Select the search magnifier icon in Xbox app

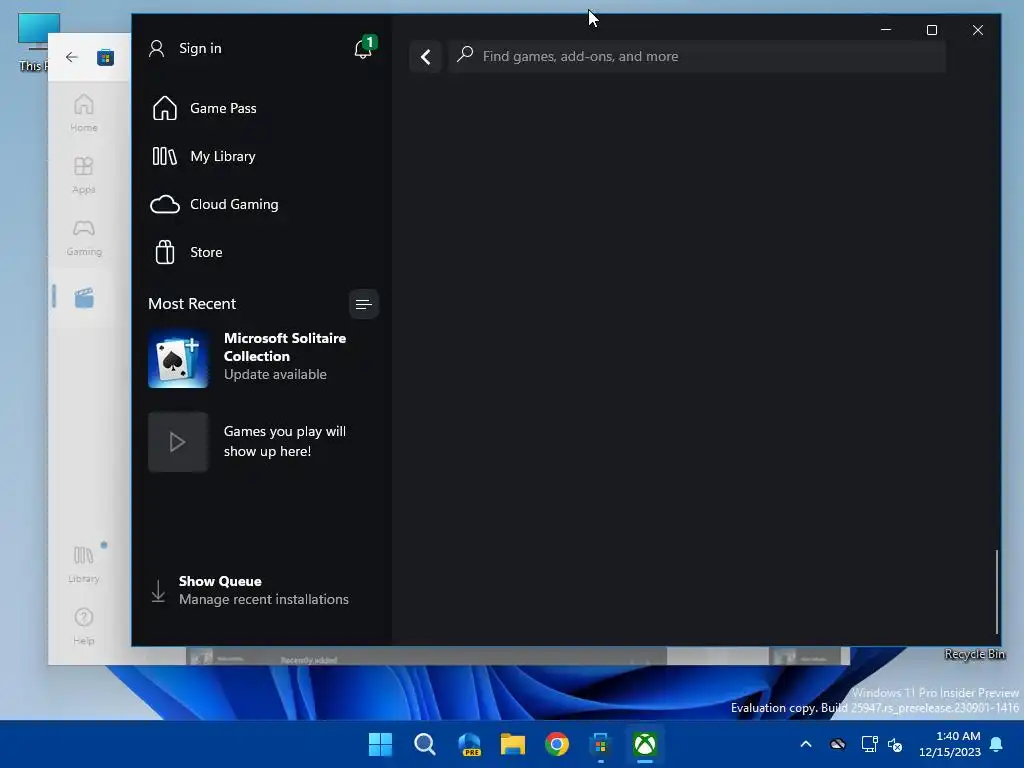[465, 54]
